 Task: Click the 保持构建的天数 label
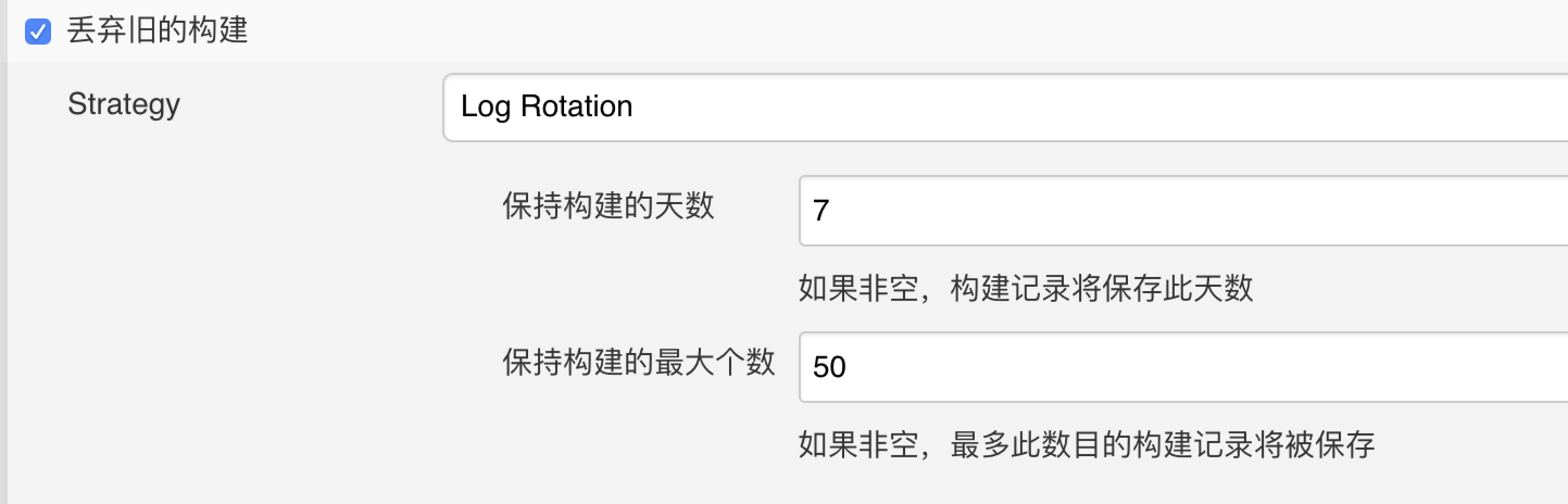click(x=607, y=206)
